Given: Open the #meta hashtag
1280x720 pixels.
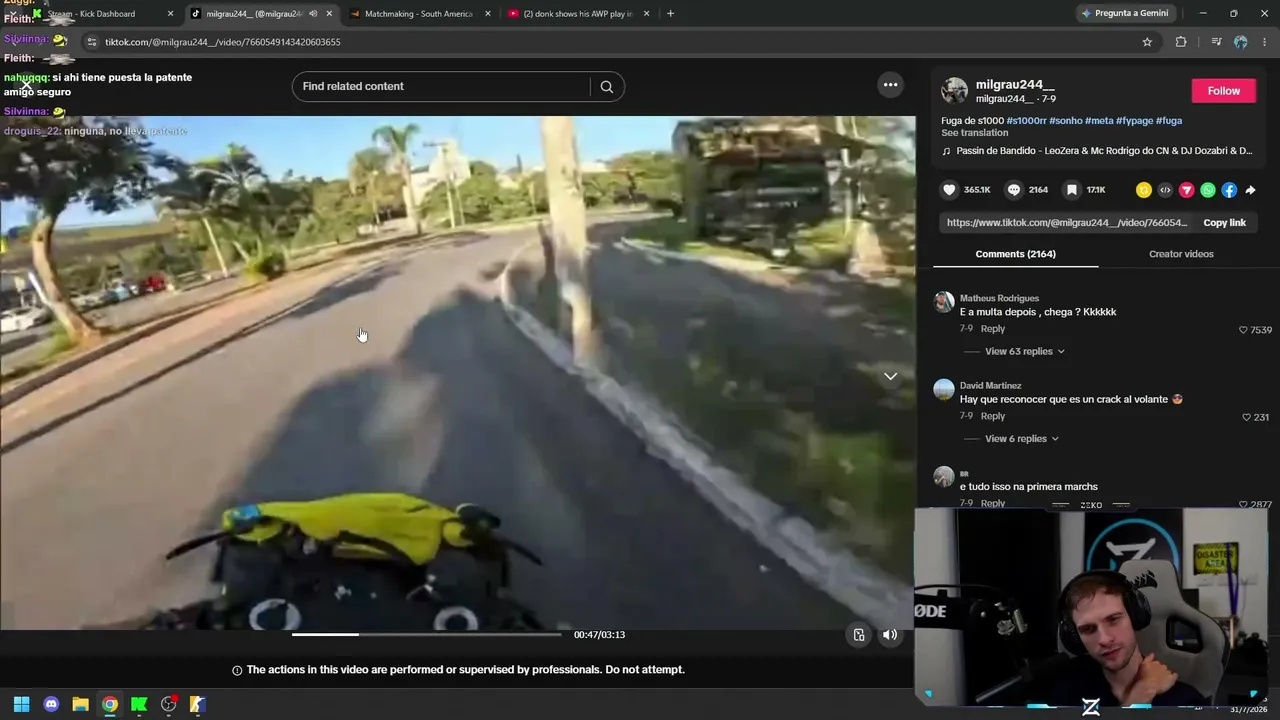Looking at the screenshot, I should (1099, 121).
